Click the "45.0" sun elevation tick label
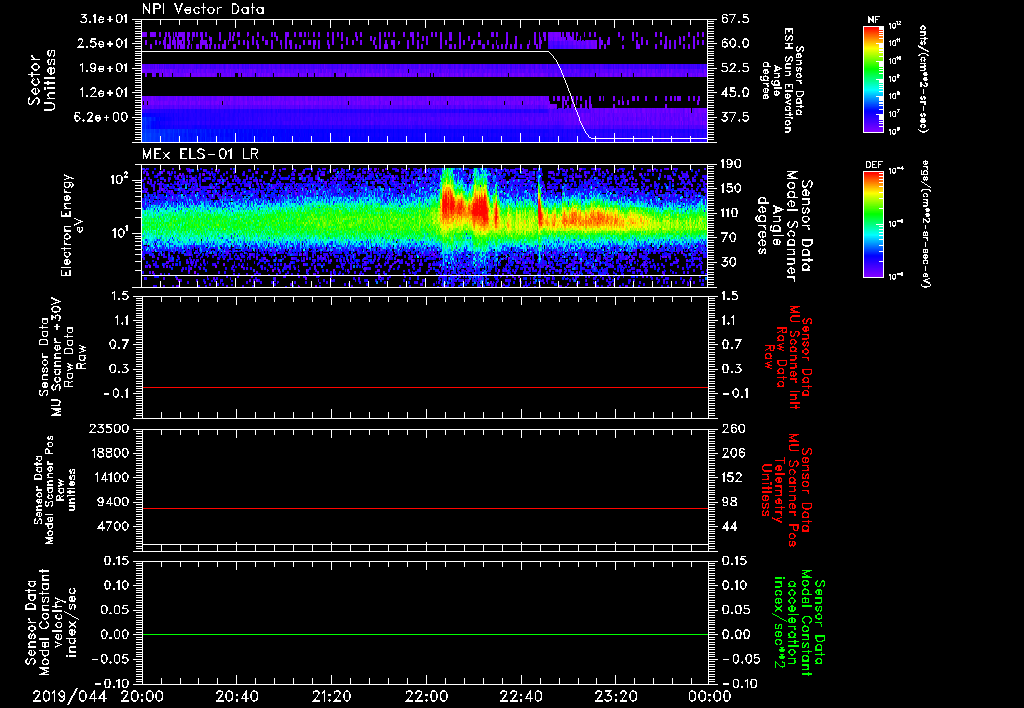 735,93
